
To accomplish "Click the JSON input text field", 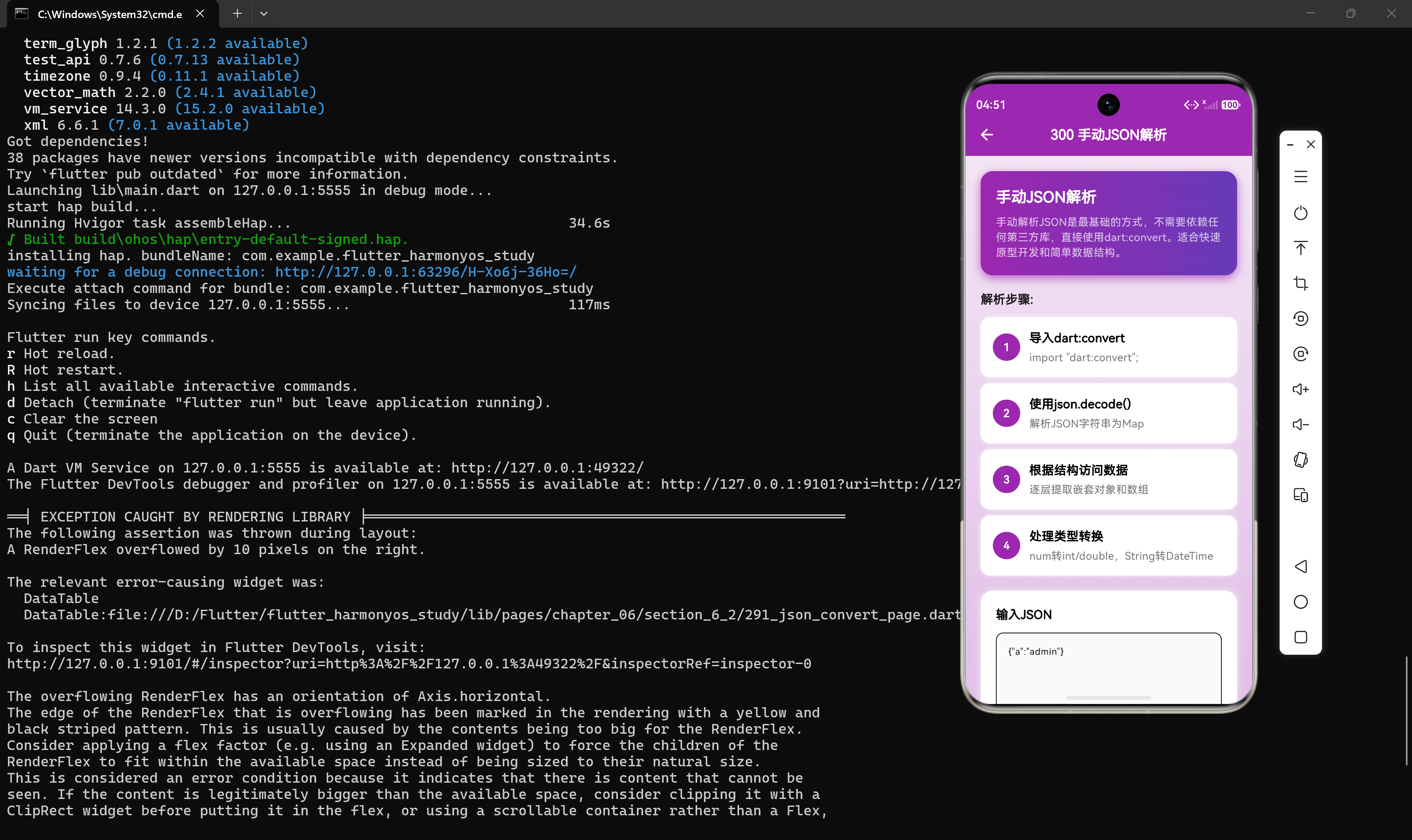I will pyautogui.click(x=1108, y=668).
